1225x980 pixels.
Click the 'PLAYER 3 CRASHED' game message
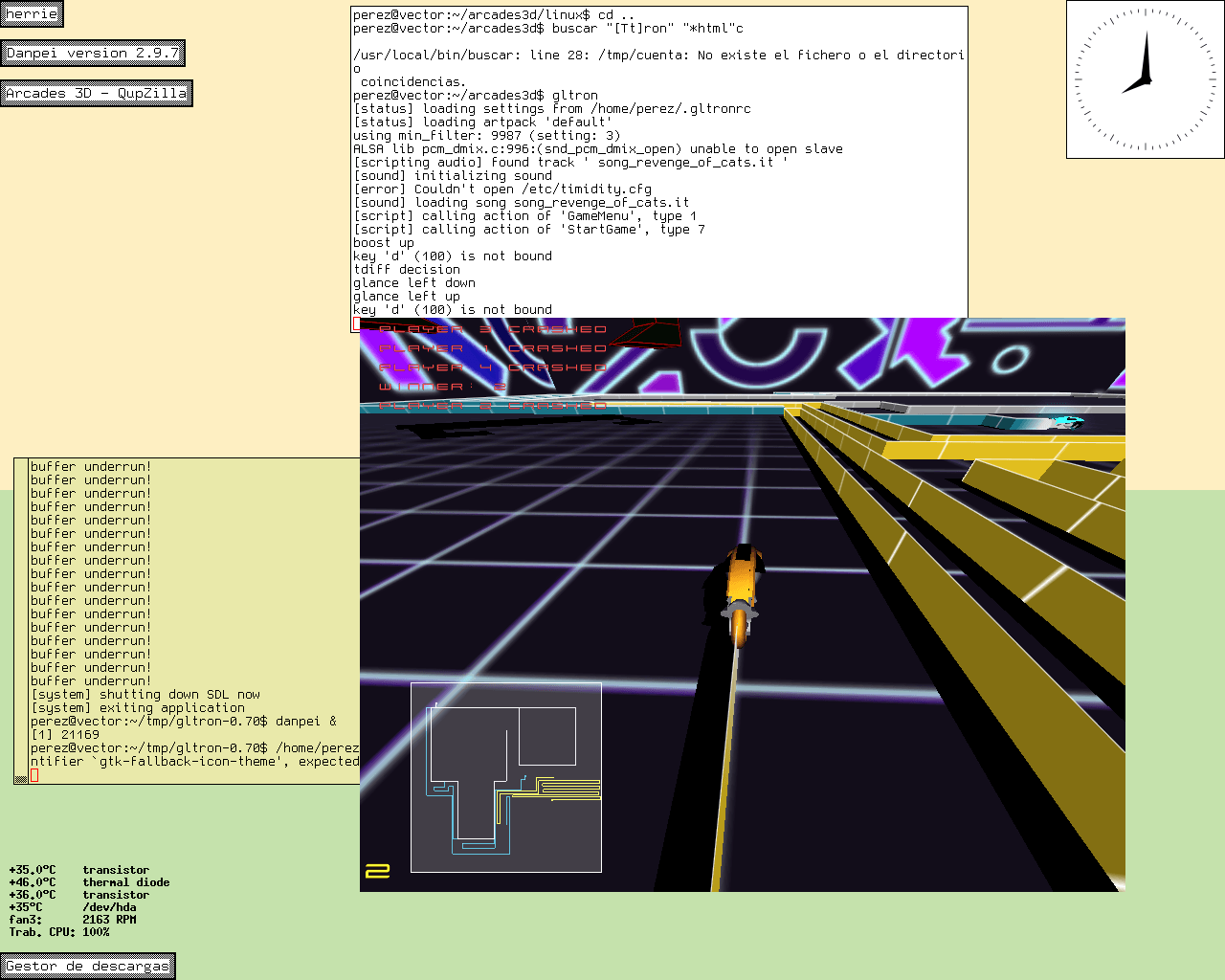click(492, 329)
